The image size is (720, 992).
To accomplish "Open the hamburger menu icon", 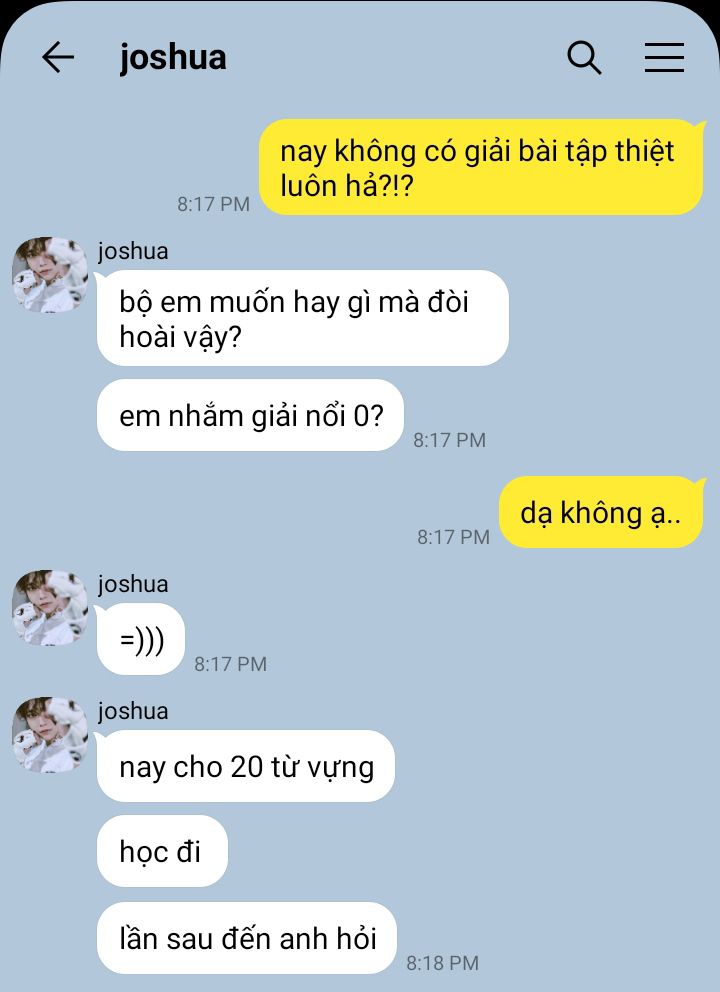I will coord(664,58).
